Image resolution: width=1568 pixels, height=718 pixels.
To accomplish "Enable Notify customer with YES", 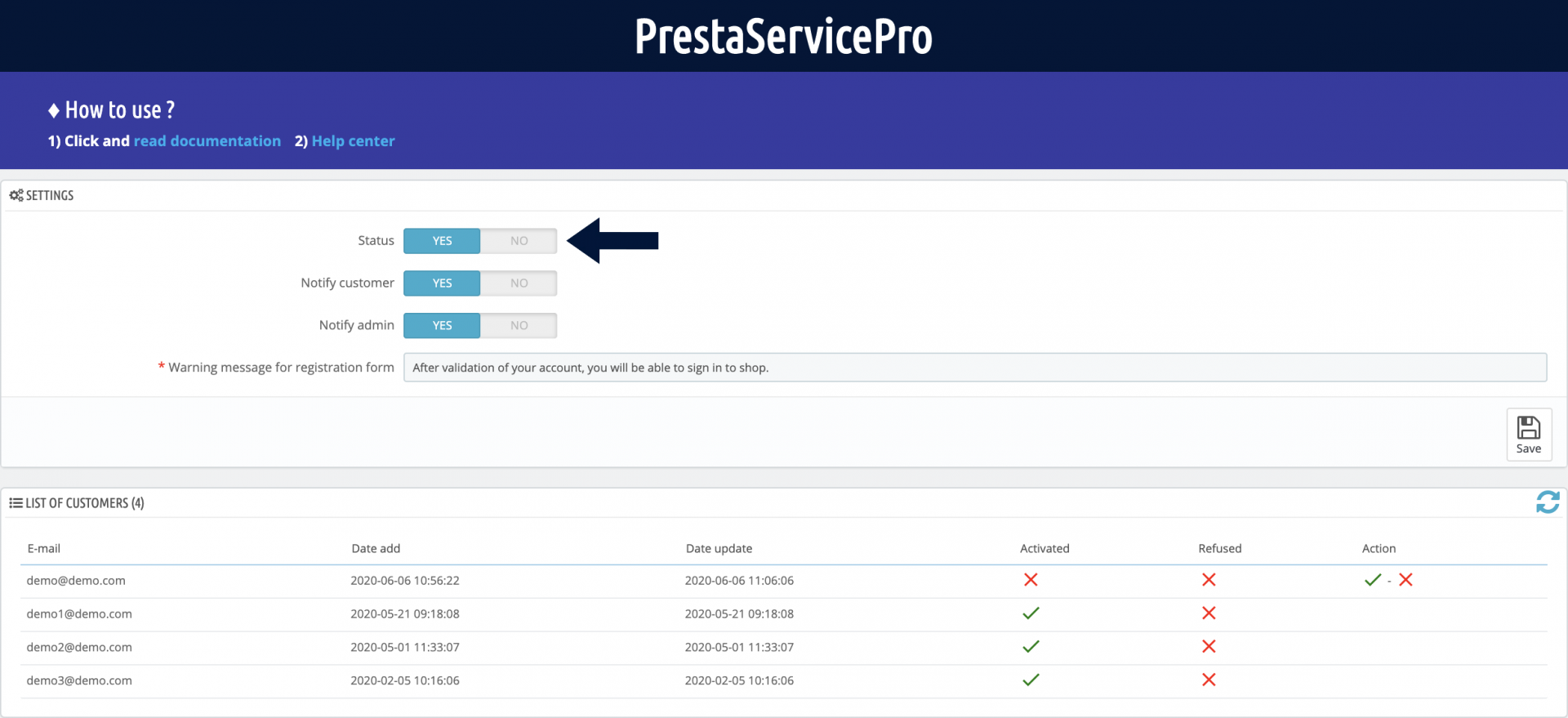I will click(442, 283).
